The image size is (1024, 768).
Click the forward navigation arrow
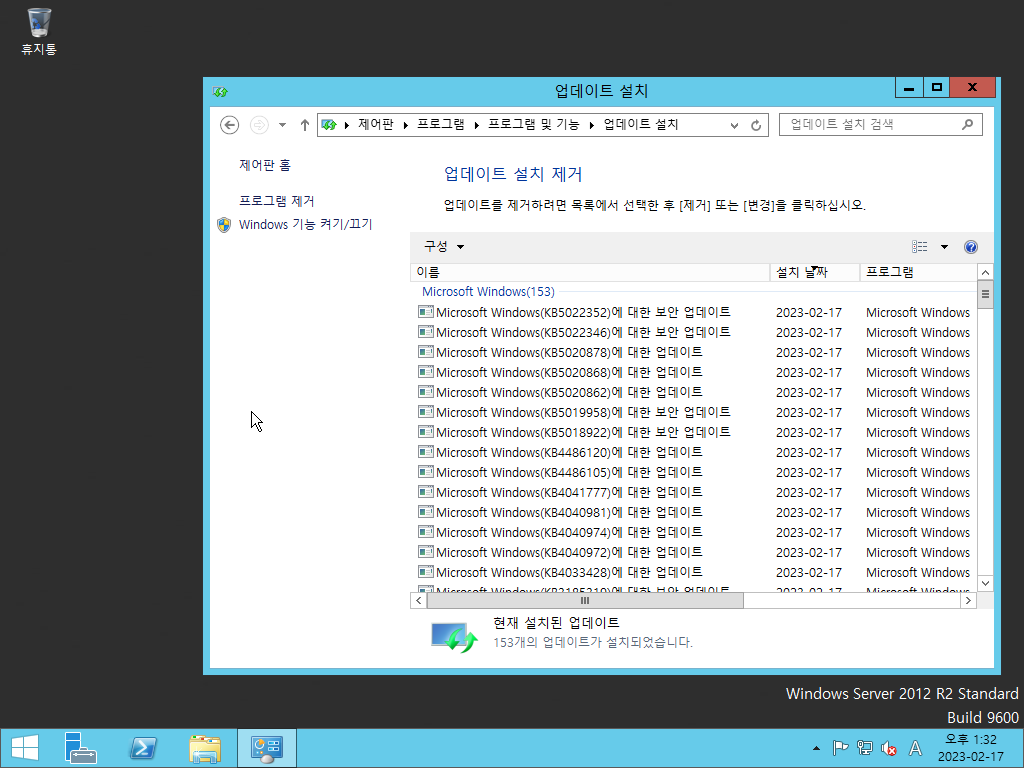pyautogui.click(x=259, y=125)
